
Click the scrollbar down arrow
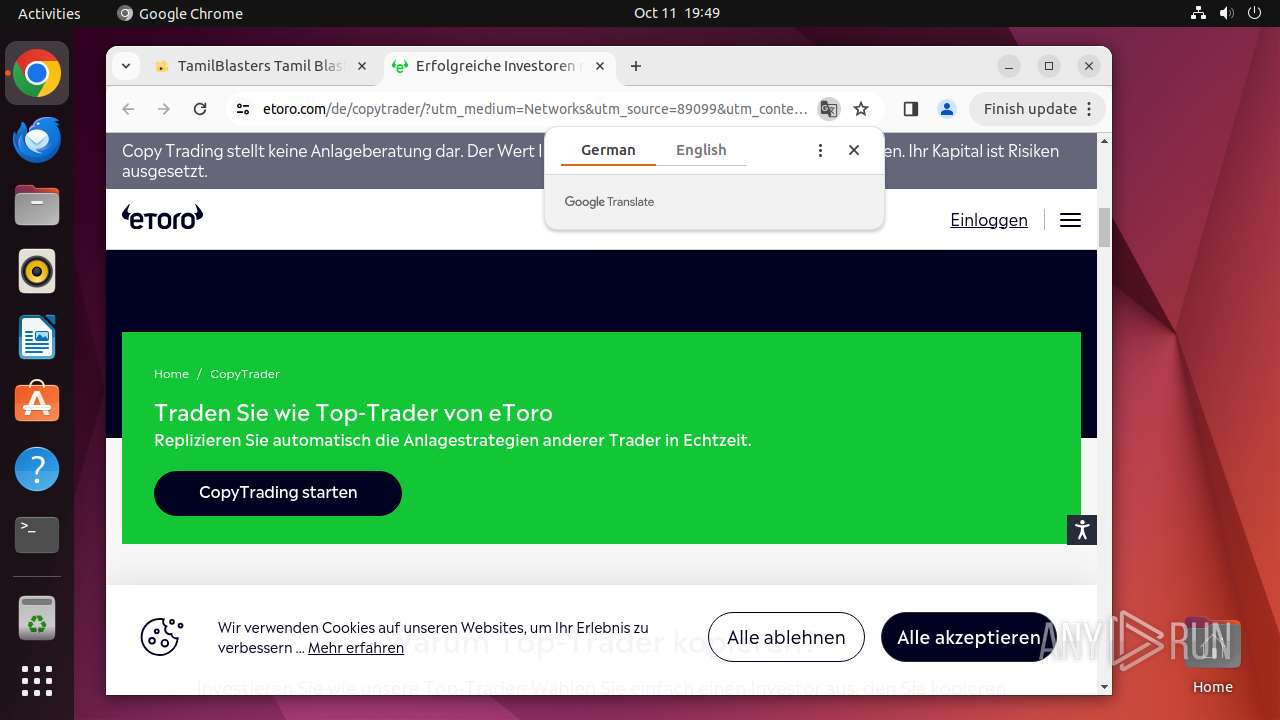click(x=1104, y=687)
